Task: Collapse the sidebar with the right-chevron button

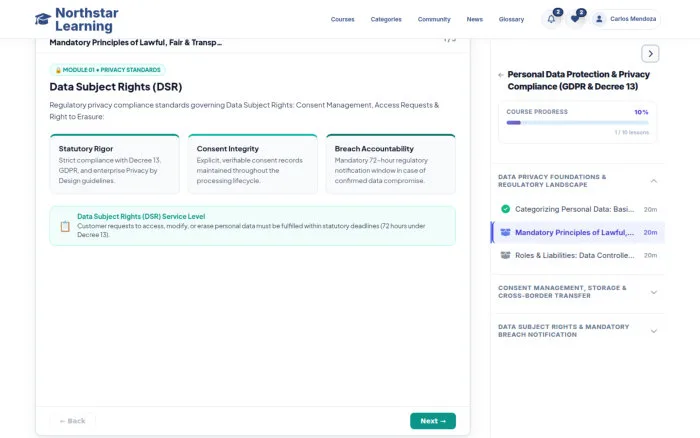Action: [650, 54]
